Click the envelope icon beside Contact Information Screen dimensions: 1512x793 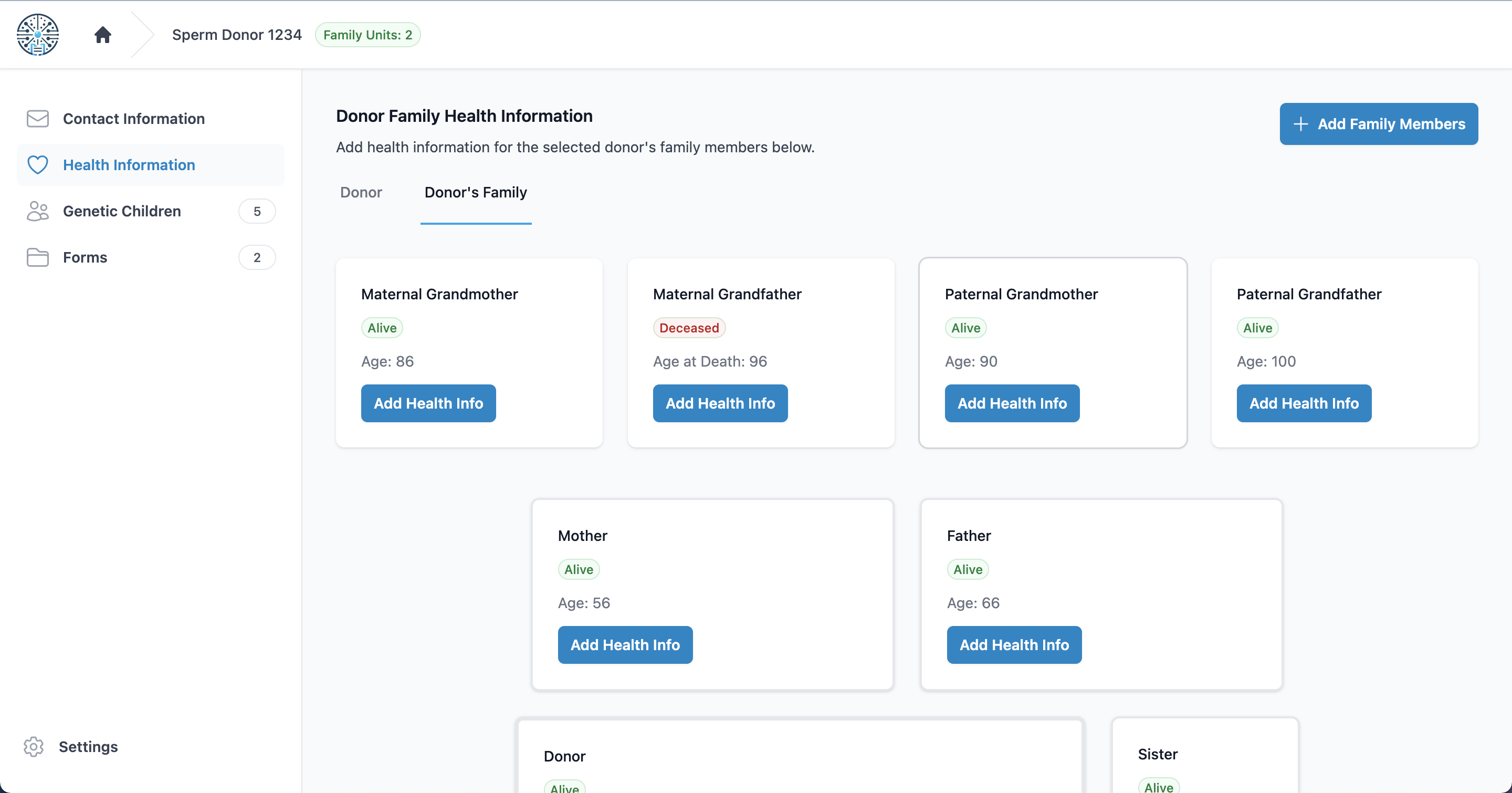[x=37, y=119]
